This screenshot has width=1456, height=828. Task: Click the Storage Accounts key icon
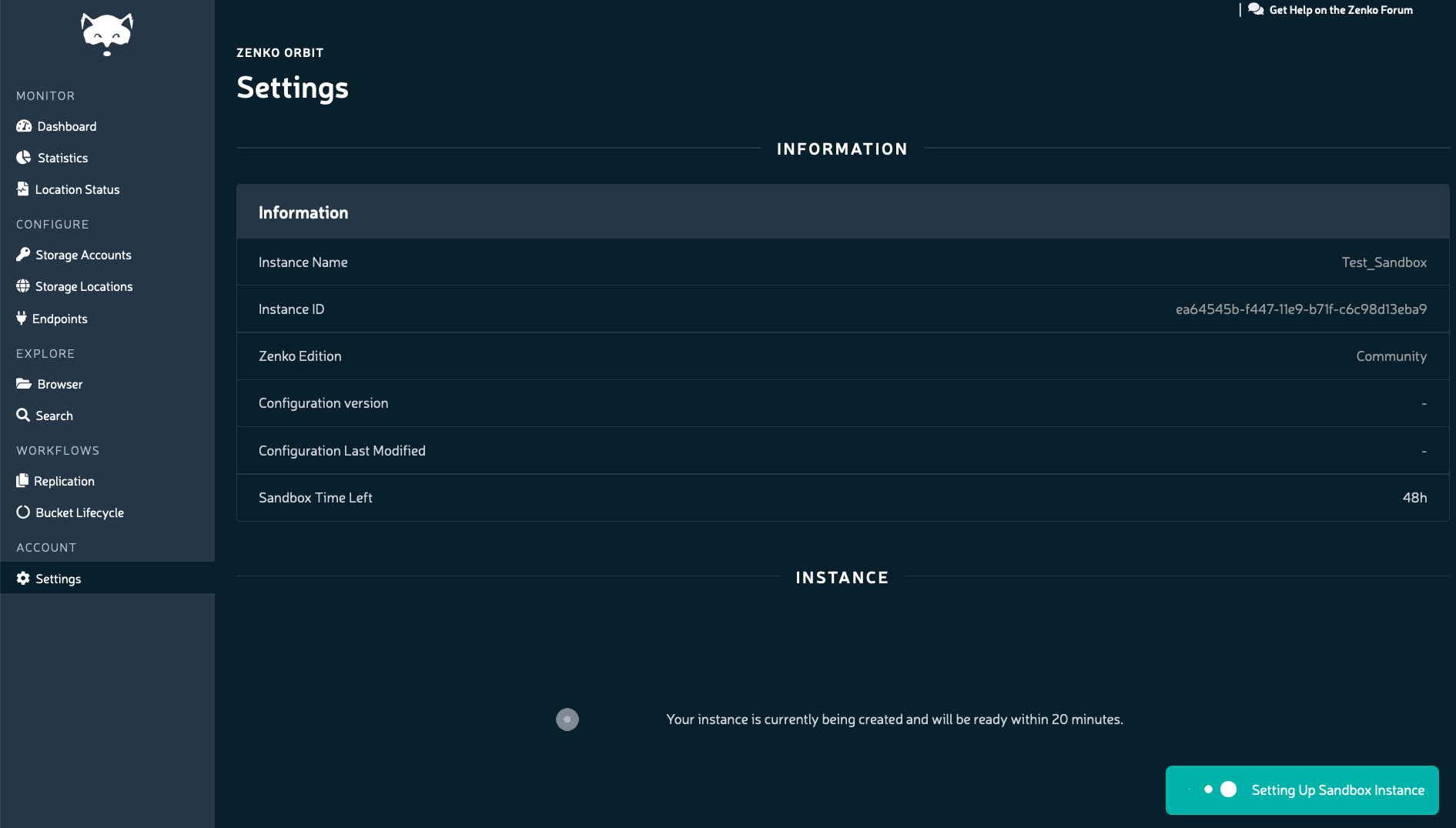(x=23, y=255)
